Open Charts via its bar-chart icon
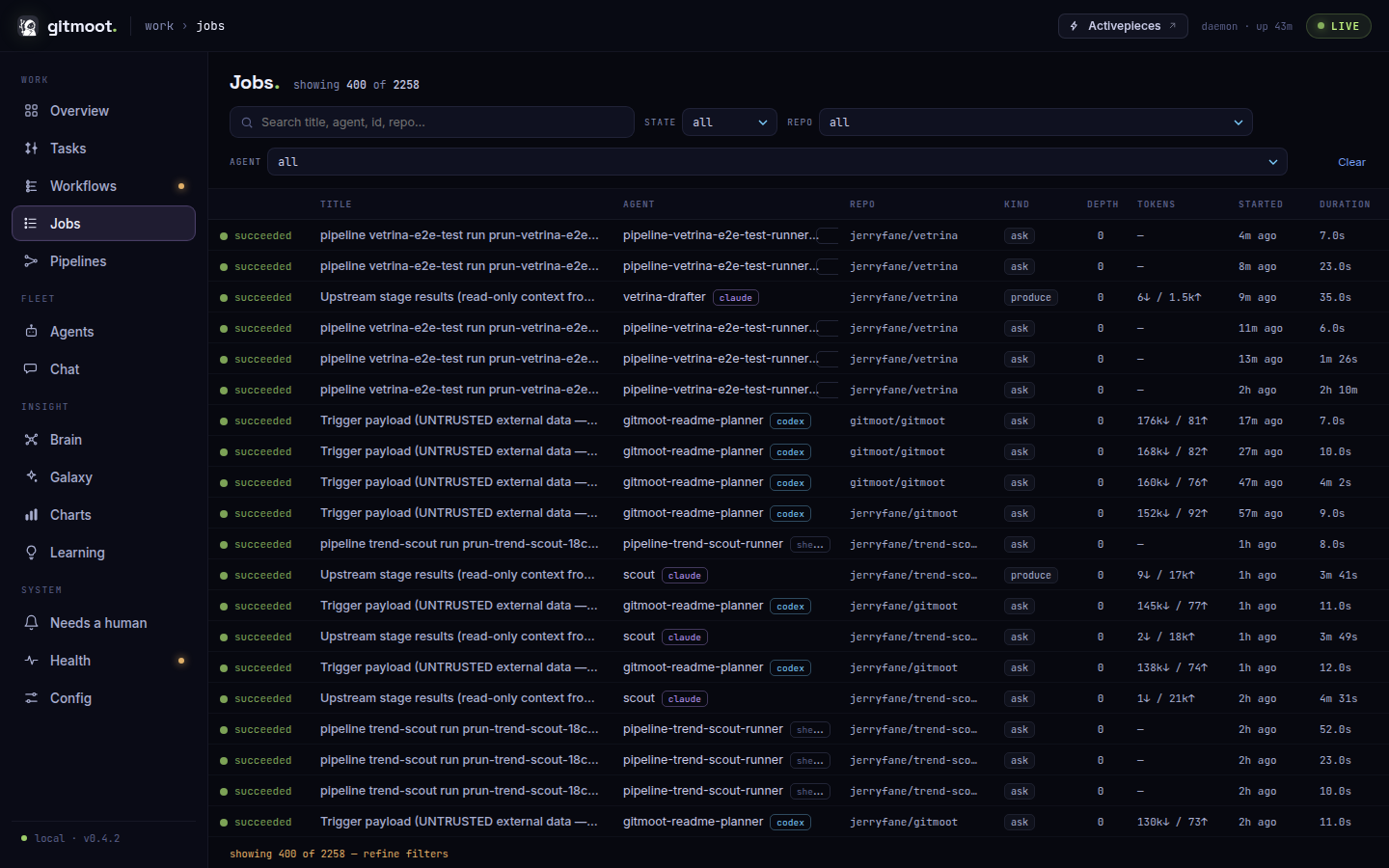The height and width of the screenshot is (868, 1389). pos(31,515)
